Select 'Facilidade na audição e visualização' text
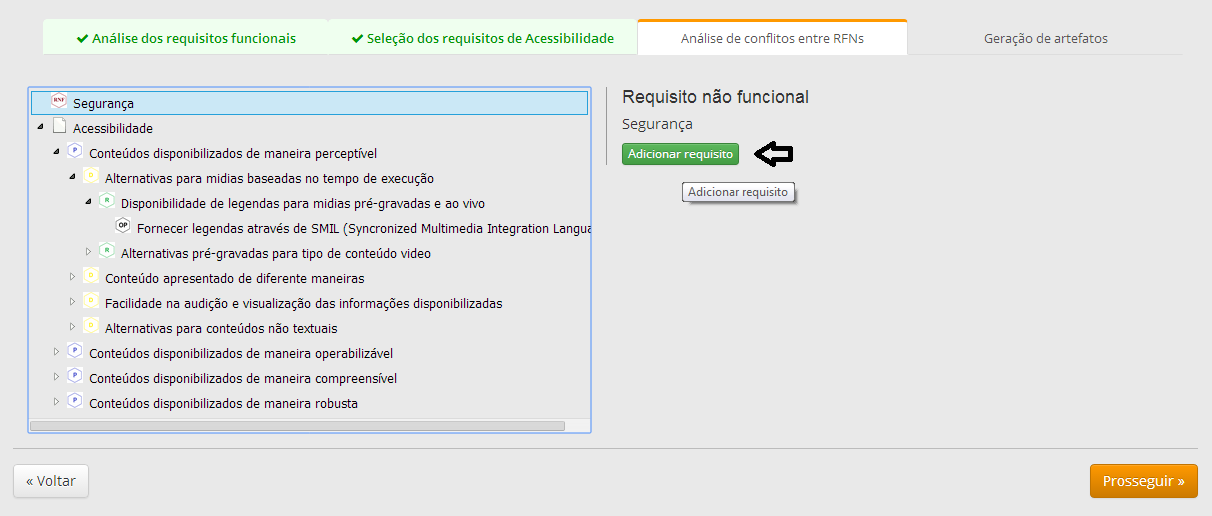The height and width of the screenshot is (516, 1212). pos(304,304)
